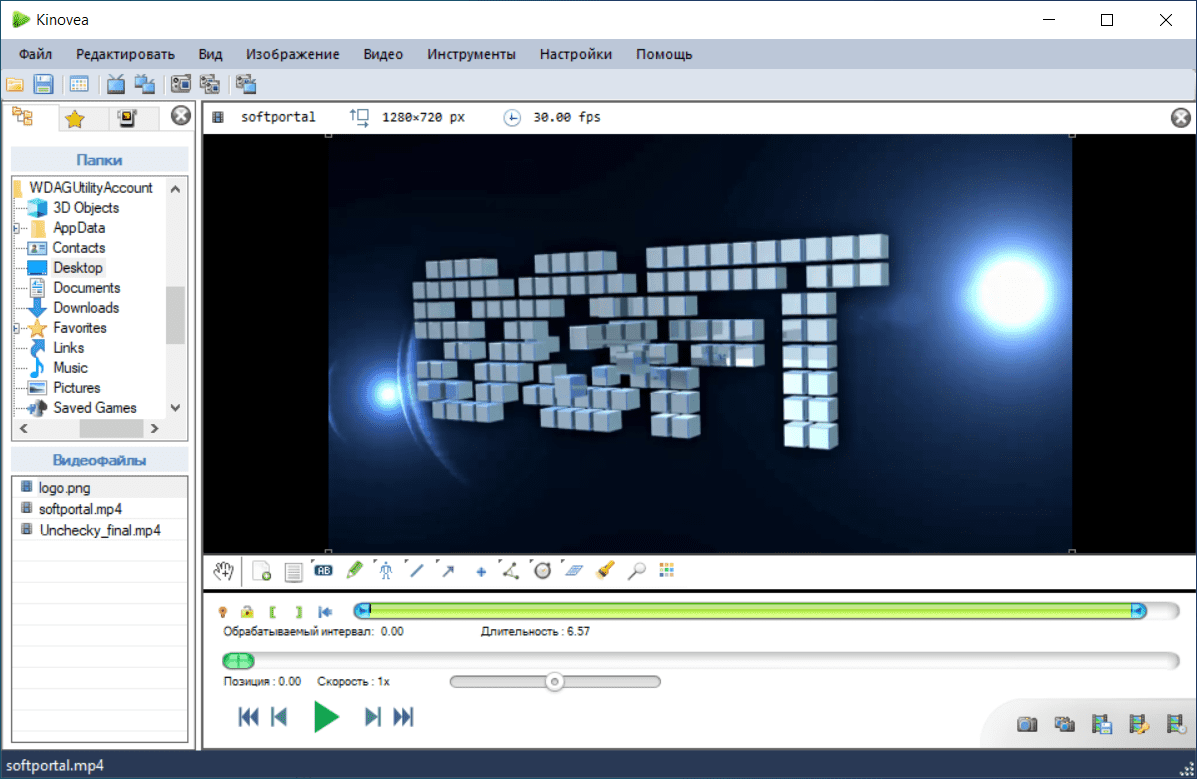
Task: Step back one frame
Action: [x=279, y=716]
